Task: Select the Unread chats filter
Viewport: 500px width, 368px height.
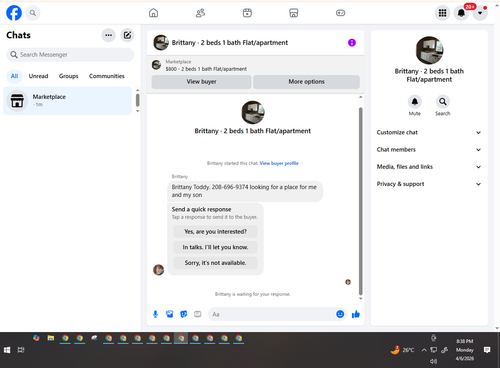Action: point(38,76)
